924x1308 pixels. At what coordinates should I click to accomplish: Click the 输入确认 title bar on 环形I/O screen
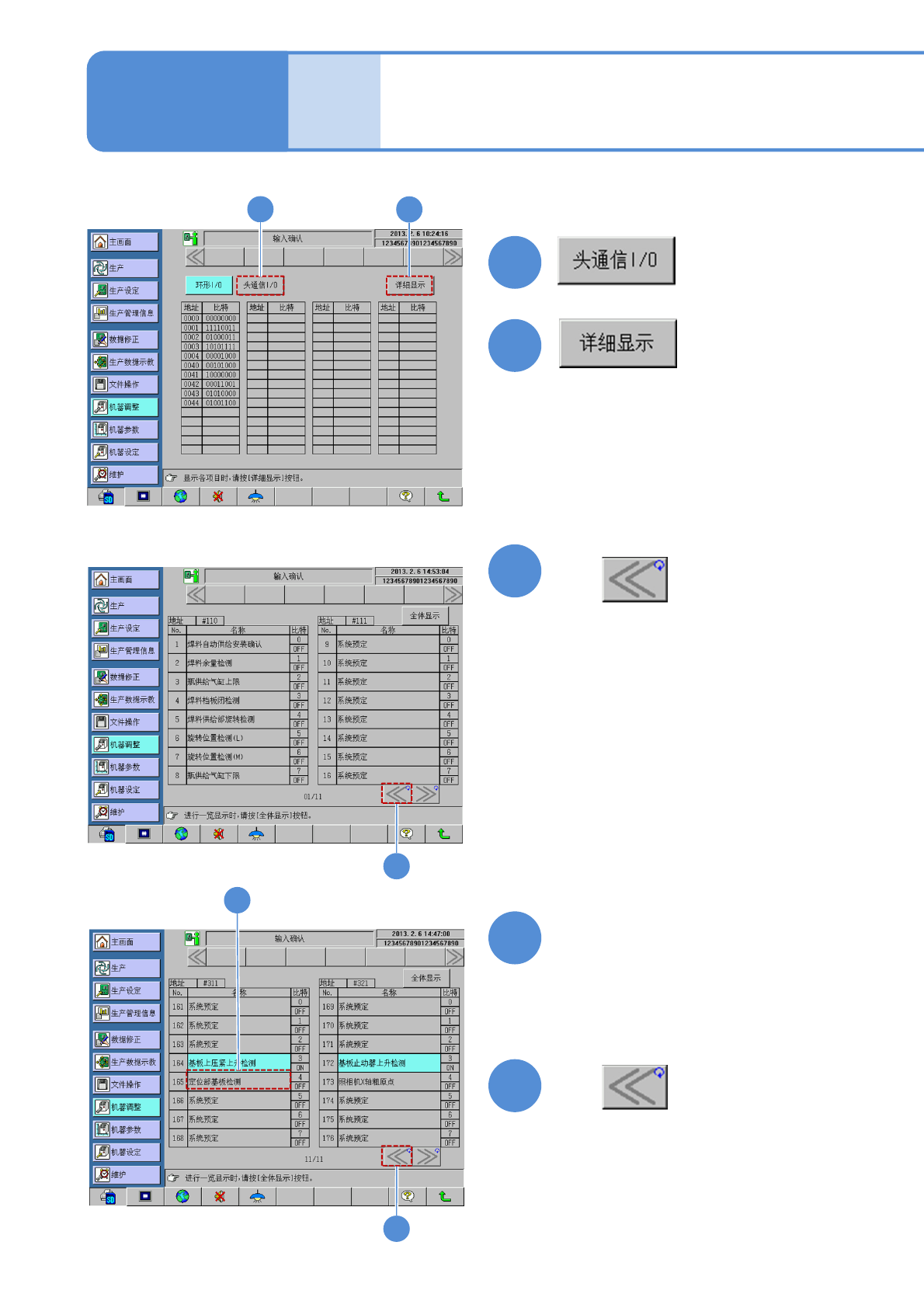287,238
